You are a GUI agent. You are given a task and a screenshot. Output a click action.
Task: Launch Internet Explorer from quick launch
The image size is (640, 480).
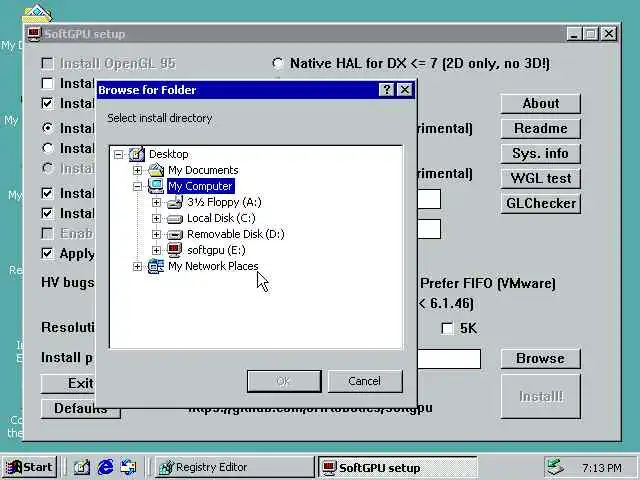click(x=105, y=467)
